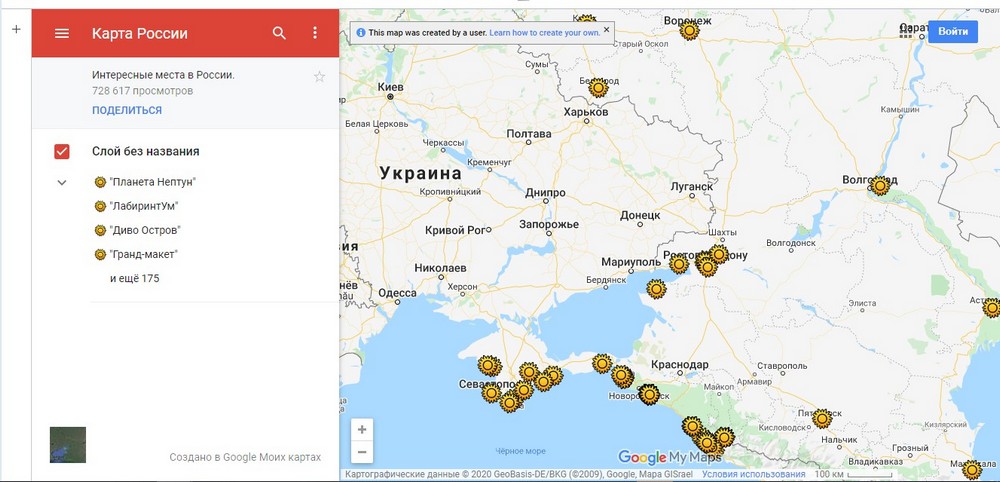The width and height of the screenshot is (1000, 482).
Task: Click the plus icon at far left edge
Action: tap(17, 29)
